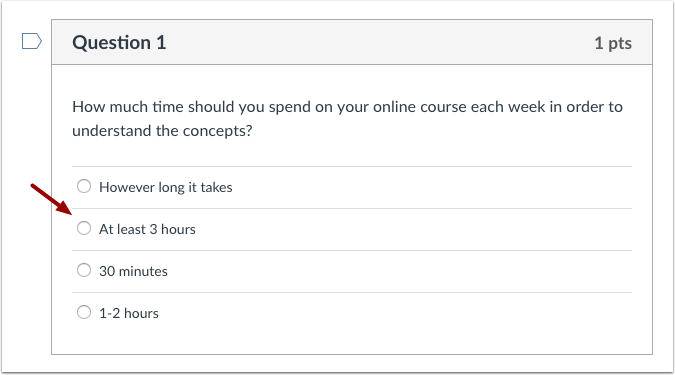Click the number "1" in the question heading

click(161, 43)
